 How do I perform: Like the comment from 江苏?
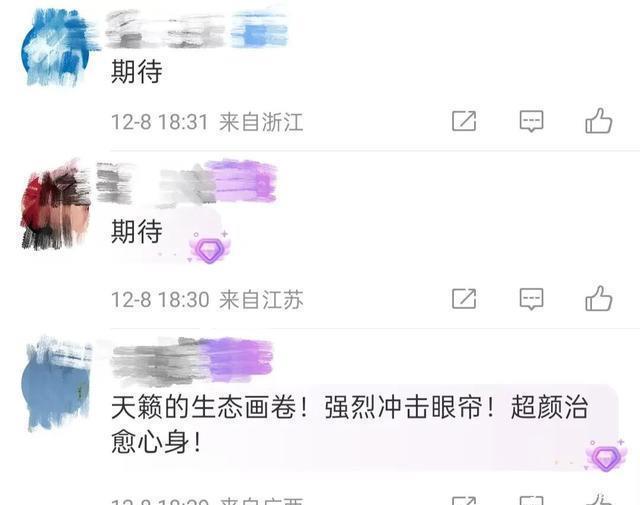tap(598, 298)
